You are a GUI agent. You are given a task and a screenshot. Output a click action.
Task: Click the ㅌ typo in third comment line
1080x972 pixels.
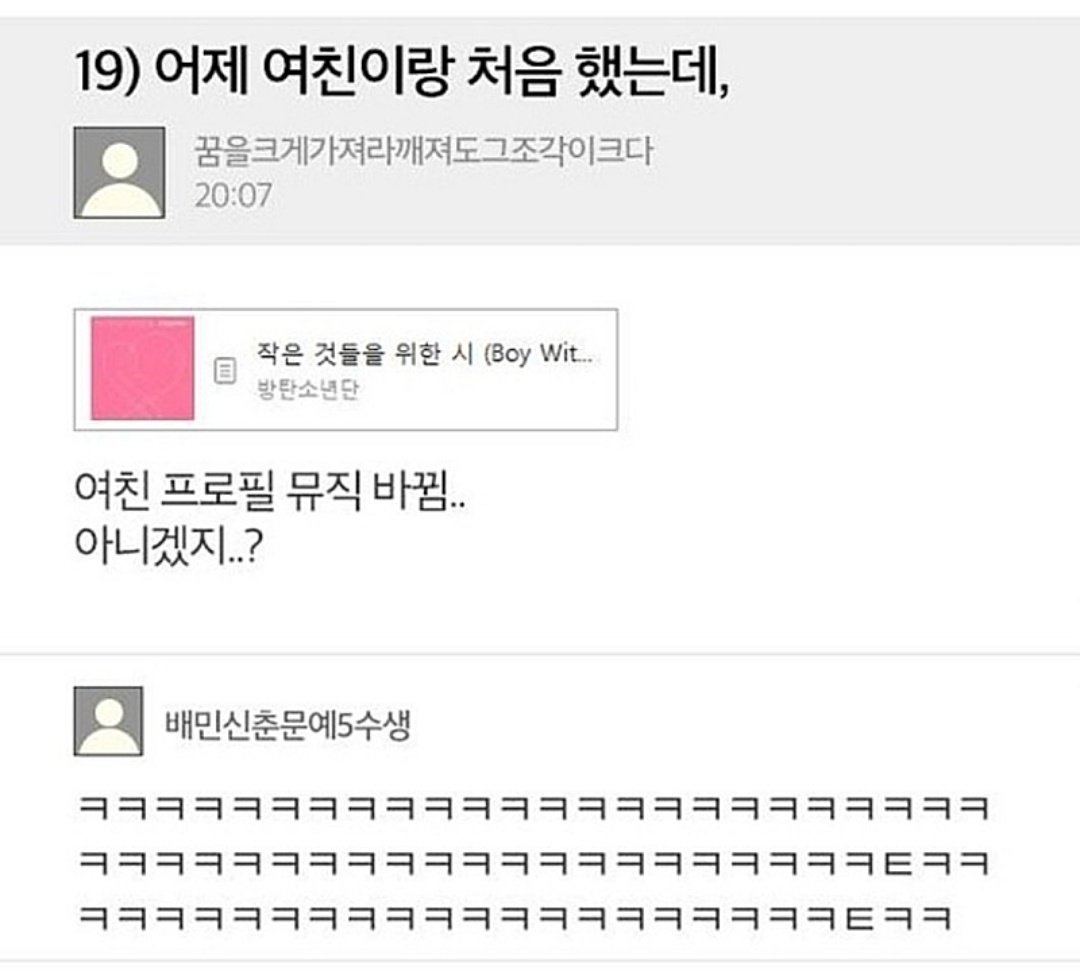point(860,918)
